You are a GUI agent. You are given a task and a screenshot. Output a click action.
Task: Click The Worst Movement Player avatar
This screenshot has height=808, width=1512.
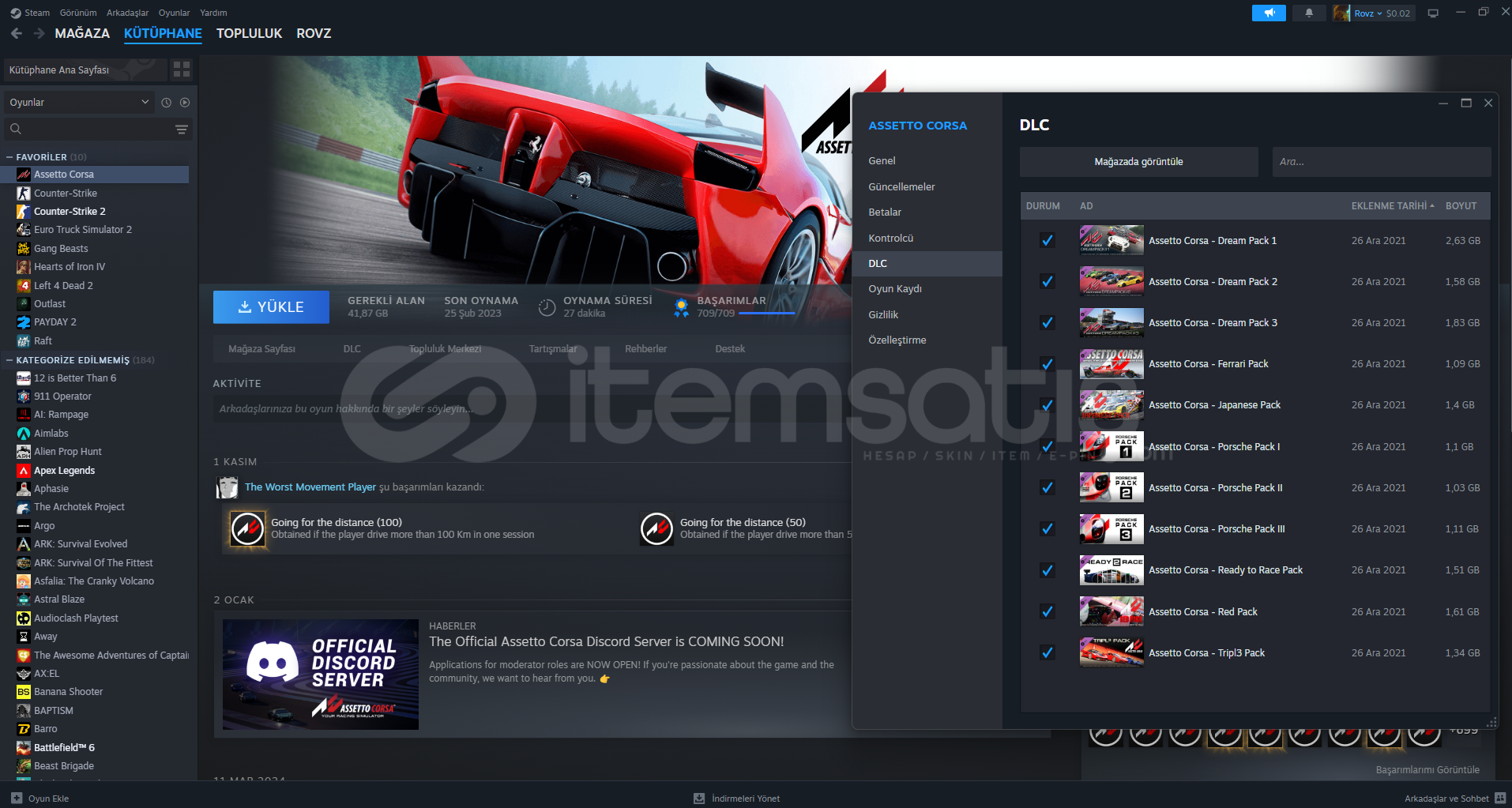click(228, 487)
